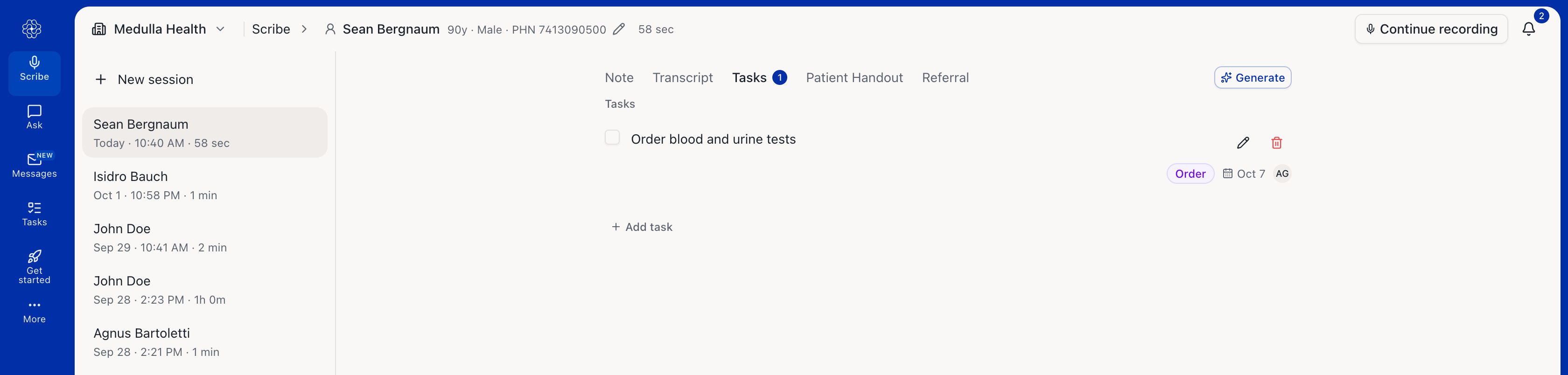This screenshot has width=1568, height=375.
Task: Click Add task
Action: [x=642, y=227]
